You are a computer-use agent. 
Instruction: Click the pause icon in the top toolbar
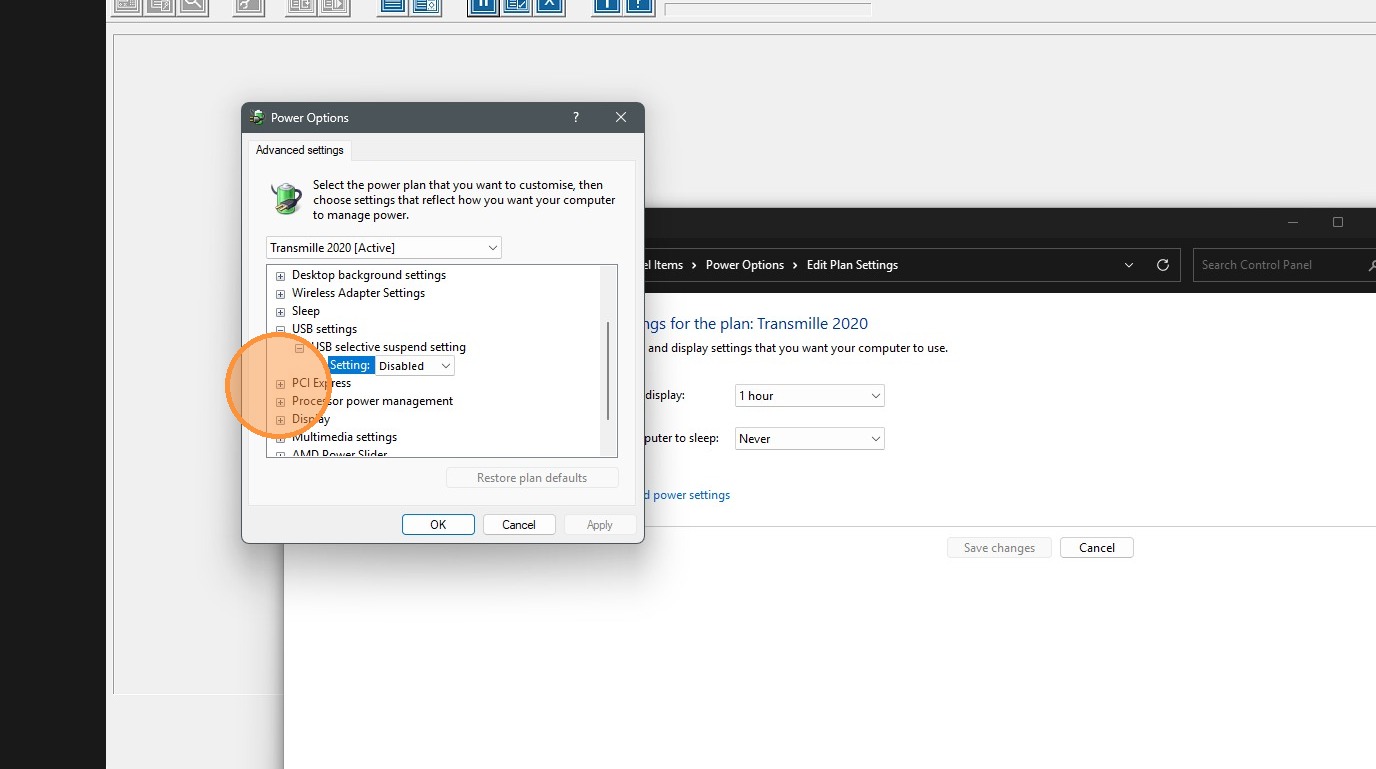[x=483, y=5]
